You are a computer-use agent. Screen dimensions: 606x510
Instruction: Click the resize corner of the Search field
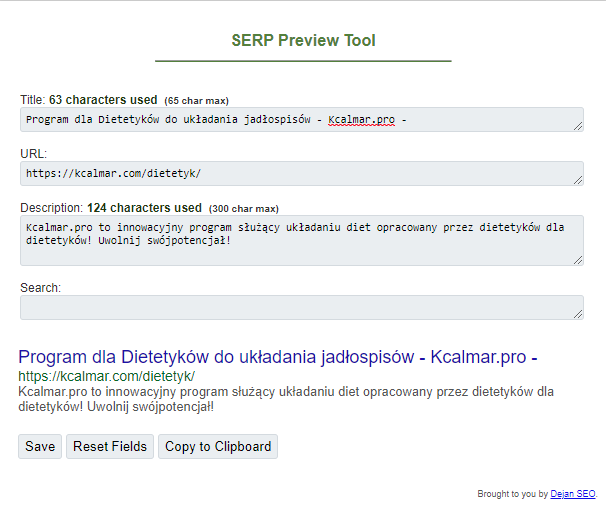pos(579,314)
